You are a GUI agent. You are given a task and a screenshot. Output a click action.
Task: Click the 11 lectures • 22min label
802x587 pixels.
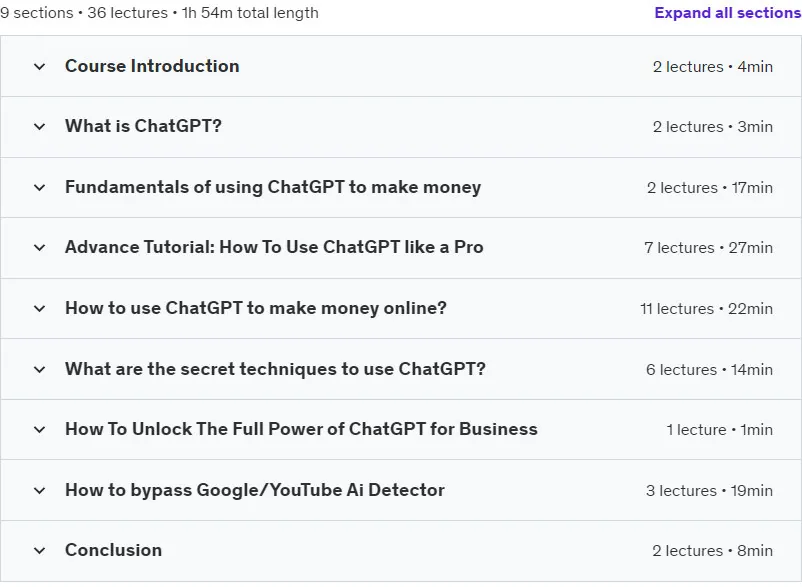pos(706,309)
